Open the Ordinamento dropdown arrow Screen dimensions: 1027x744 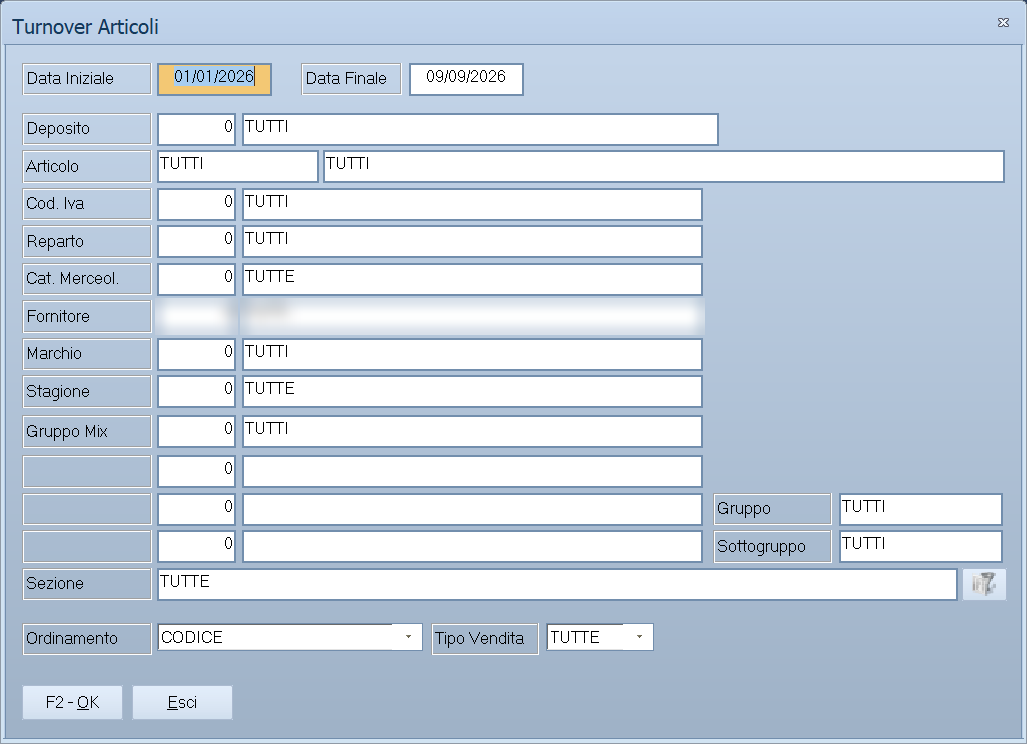pyautogui.click(x=408, y=637)
